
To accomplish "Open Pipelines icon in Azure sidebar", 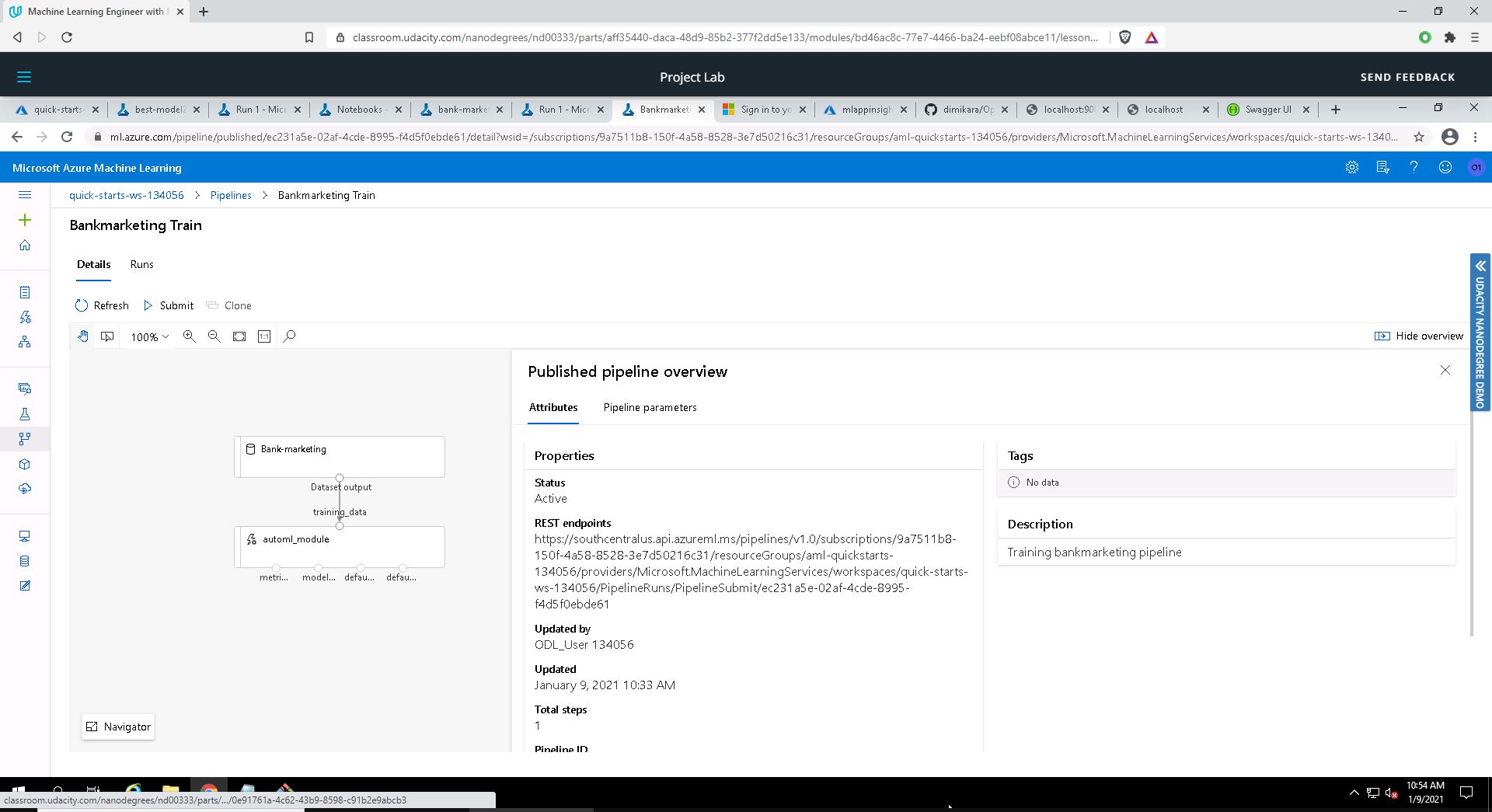I will 25,439.
